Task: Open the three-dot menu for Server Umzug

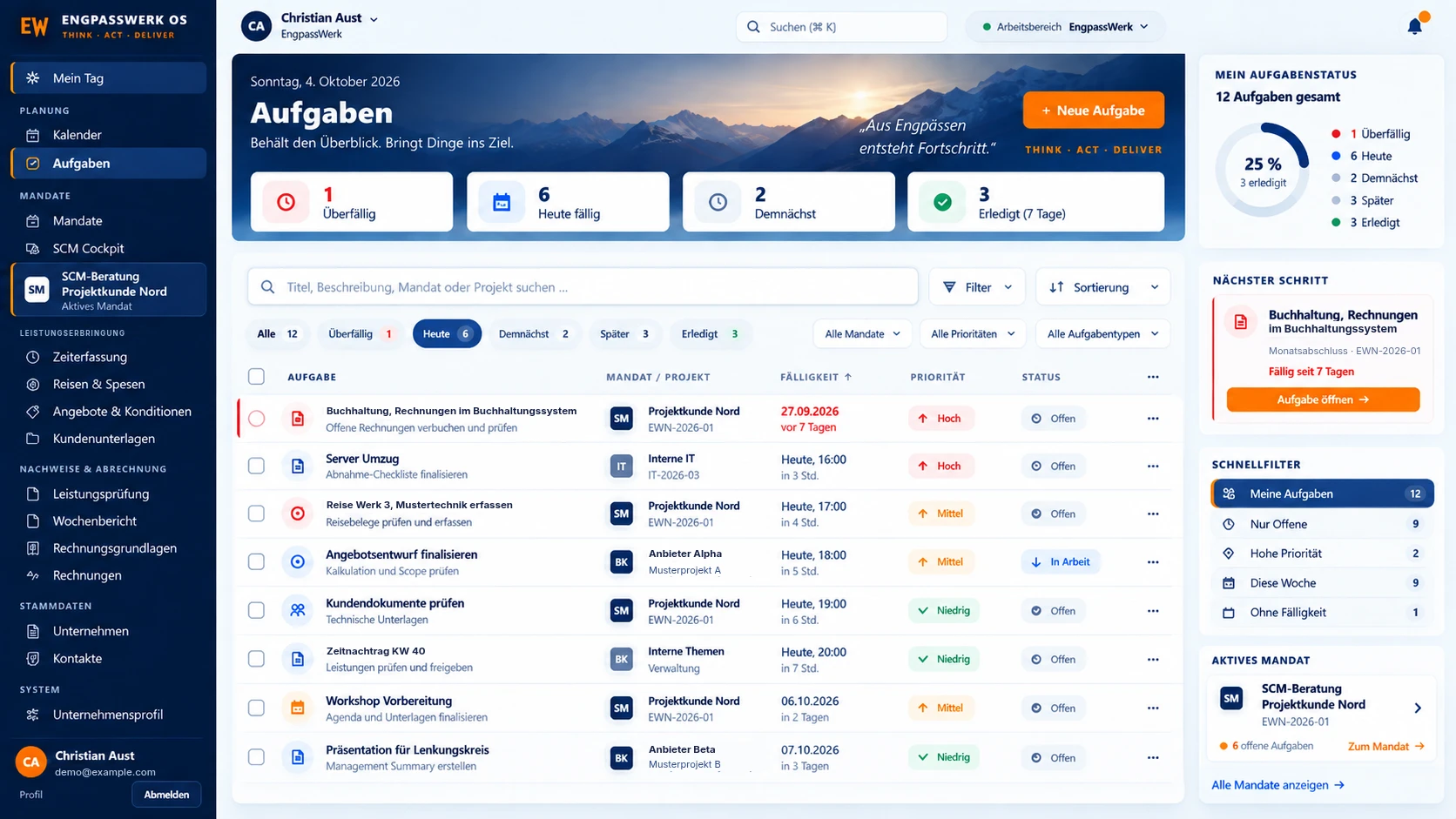Action: tap(1153, 467)
